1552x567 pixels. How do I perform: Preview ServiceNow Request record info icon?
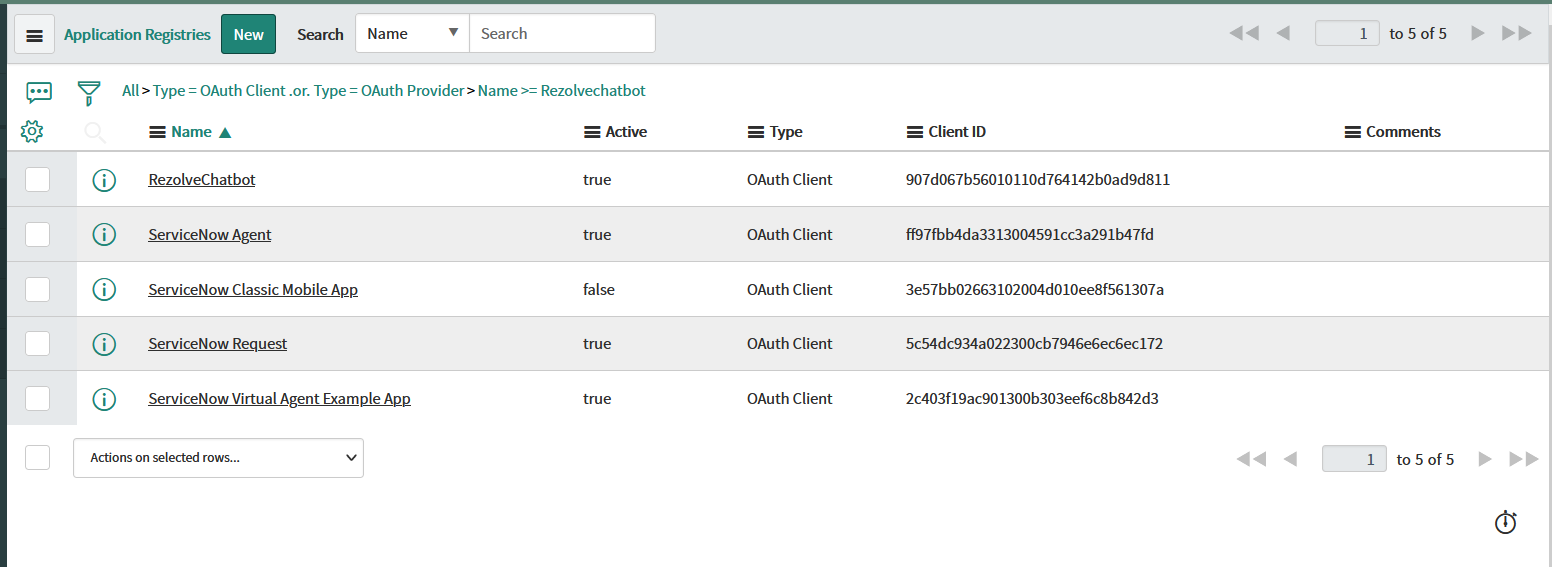tap(104, 344)
